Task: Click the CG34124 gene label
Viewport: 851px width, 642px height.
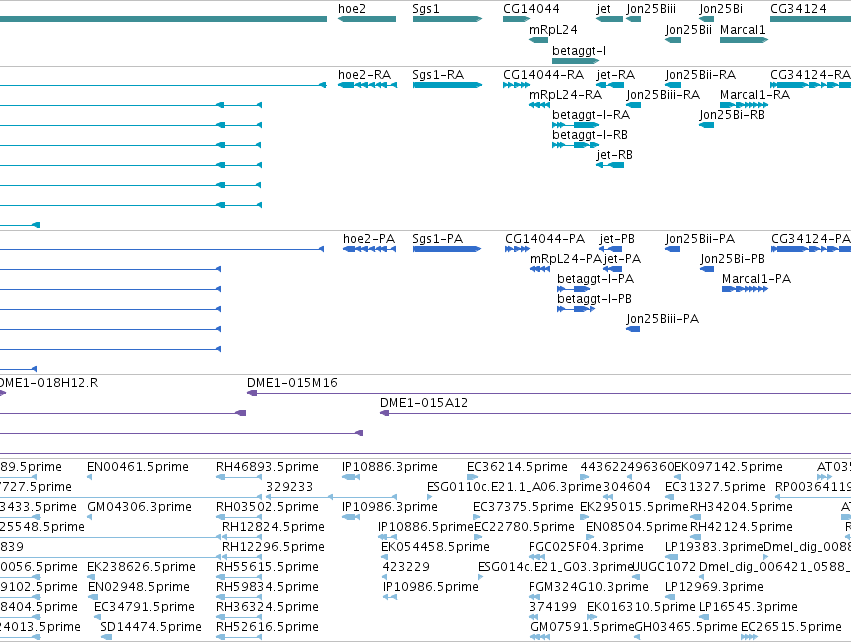Action: click(x=798, y=9)
